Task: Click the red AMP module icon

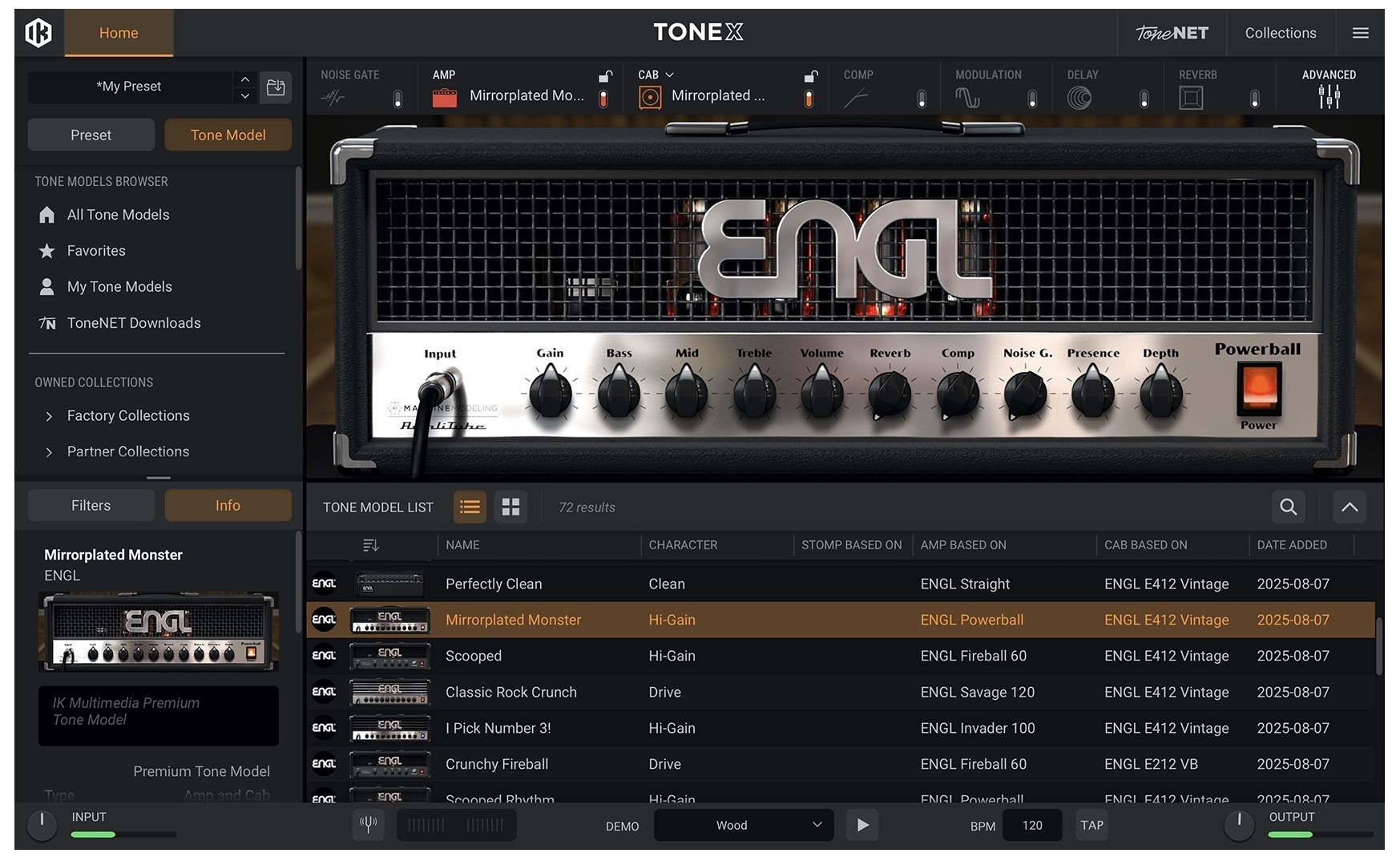Action: pyautogui.click(x=445, y=98)
